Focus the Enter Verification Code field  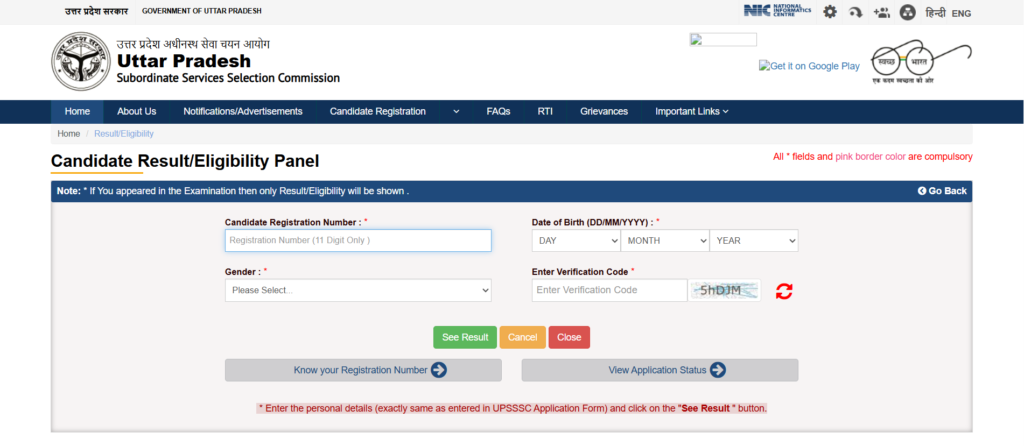tap(609, 291)
